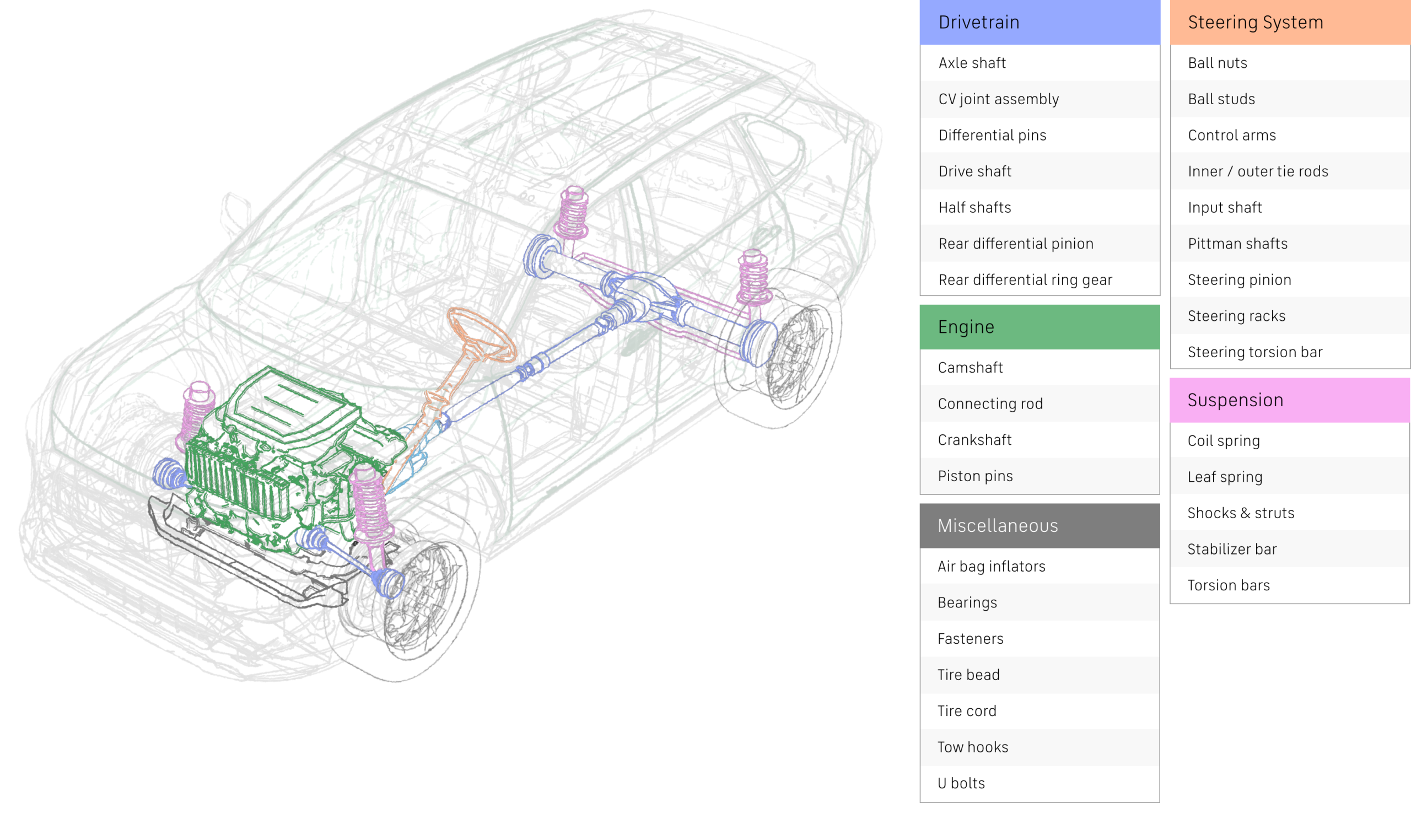
Task: Select the Suspension category header
Action: coord(1290,400)
